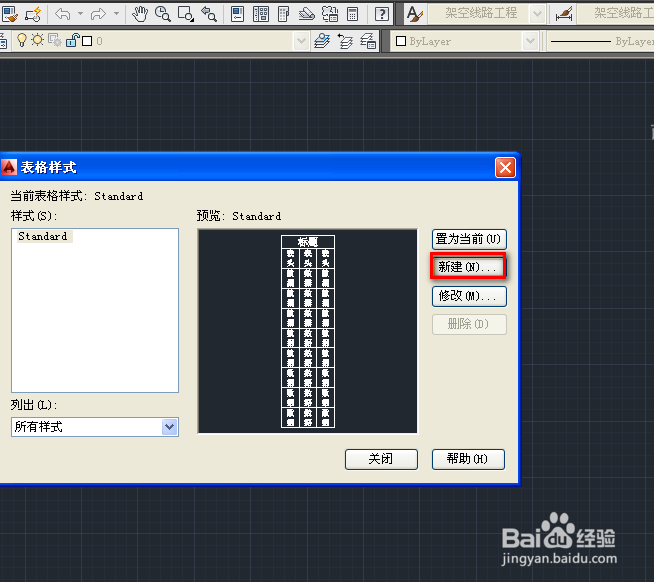
Task: Click the 关闭 button
Action: (x=381, y=459)
